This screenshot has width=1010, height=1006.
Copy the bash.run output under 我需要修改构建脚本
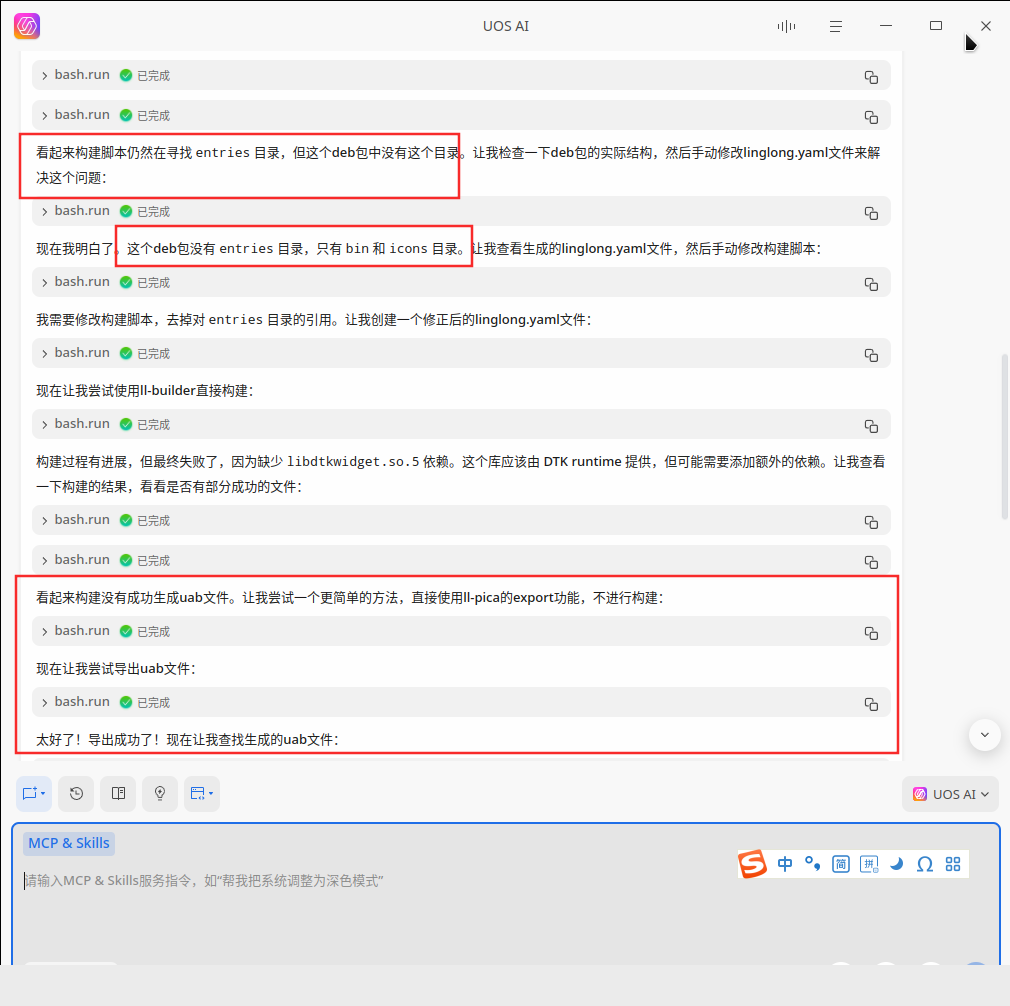click(871, 355)
